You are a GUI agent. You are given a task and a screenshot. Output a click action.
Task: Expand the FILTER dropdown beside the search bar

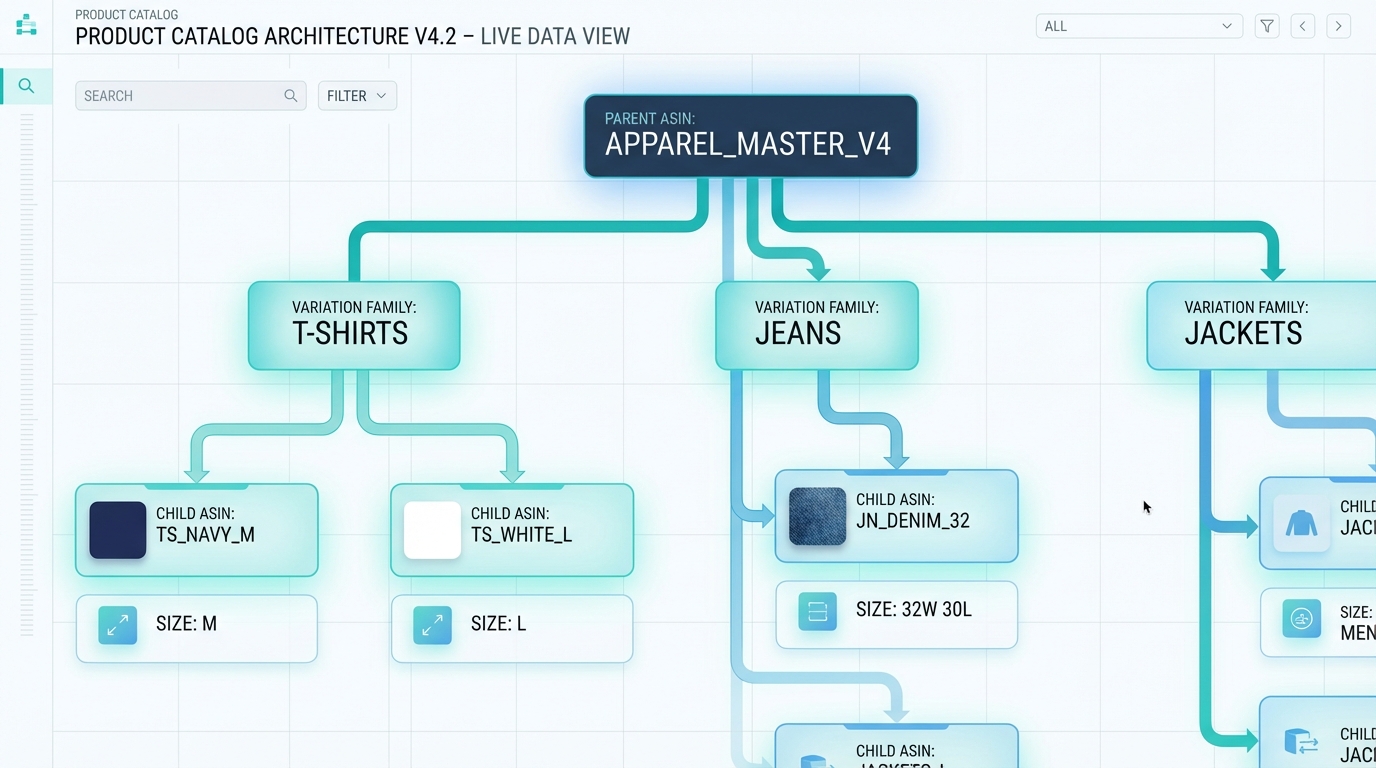[x=356, y=95]
